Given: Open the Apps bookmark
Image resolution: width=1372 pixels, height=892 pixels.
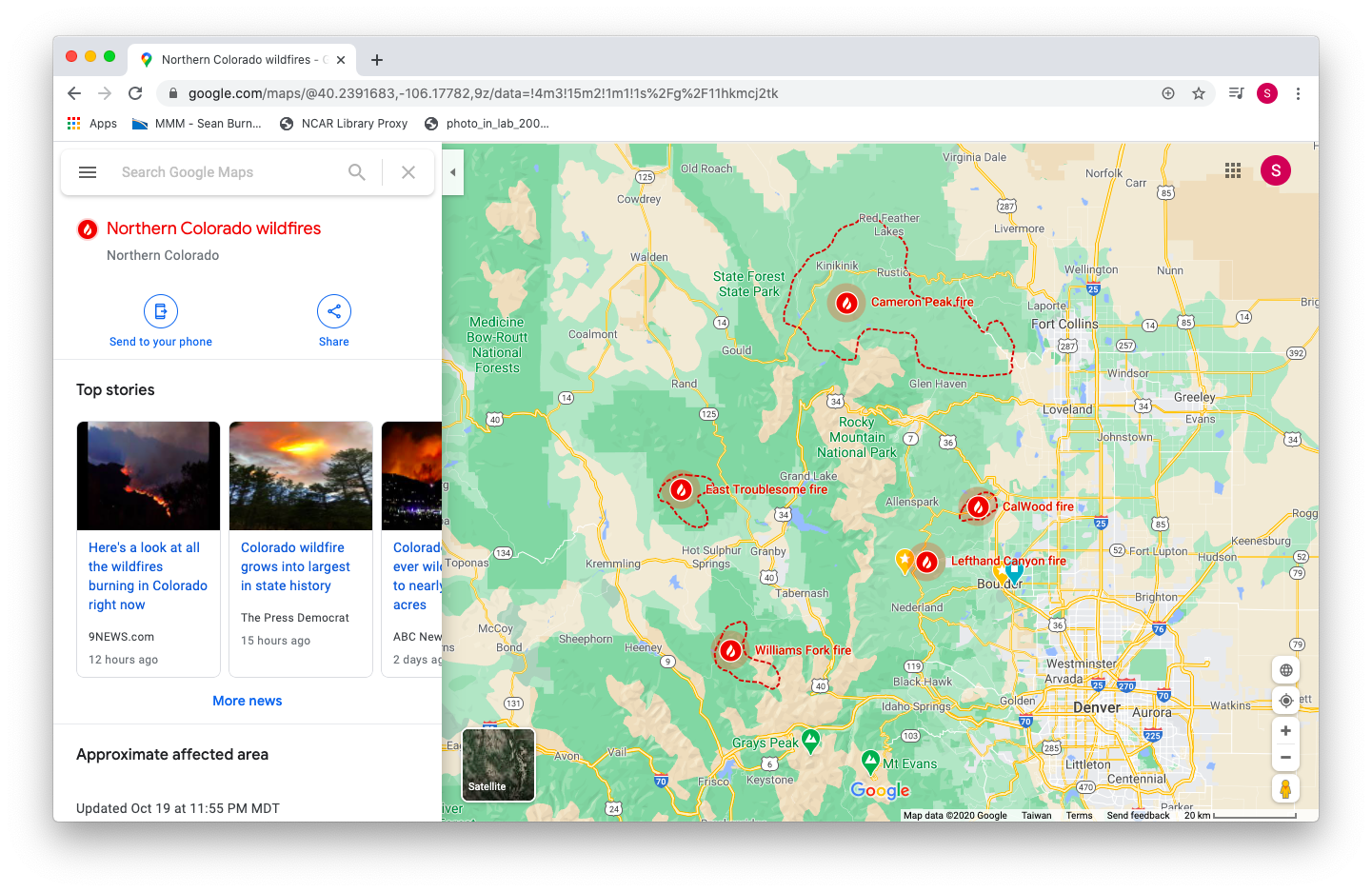Looking at the screenshot, I should 92,124.
